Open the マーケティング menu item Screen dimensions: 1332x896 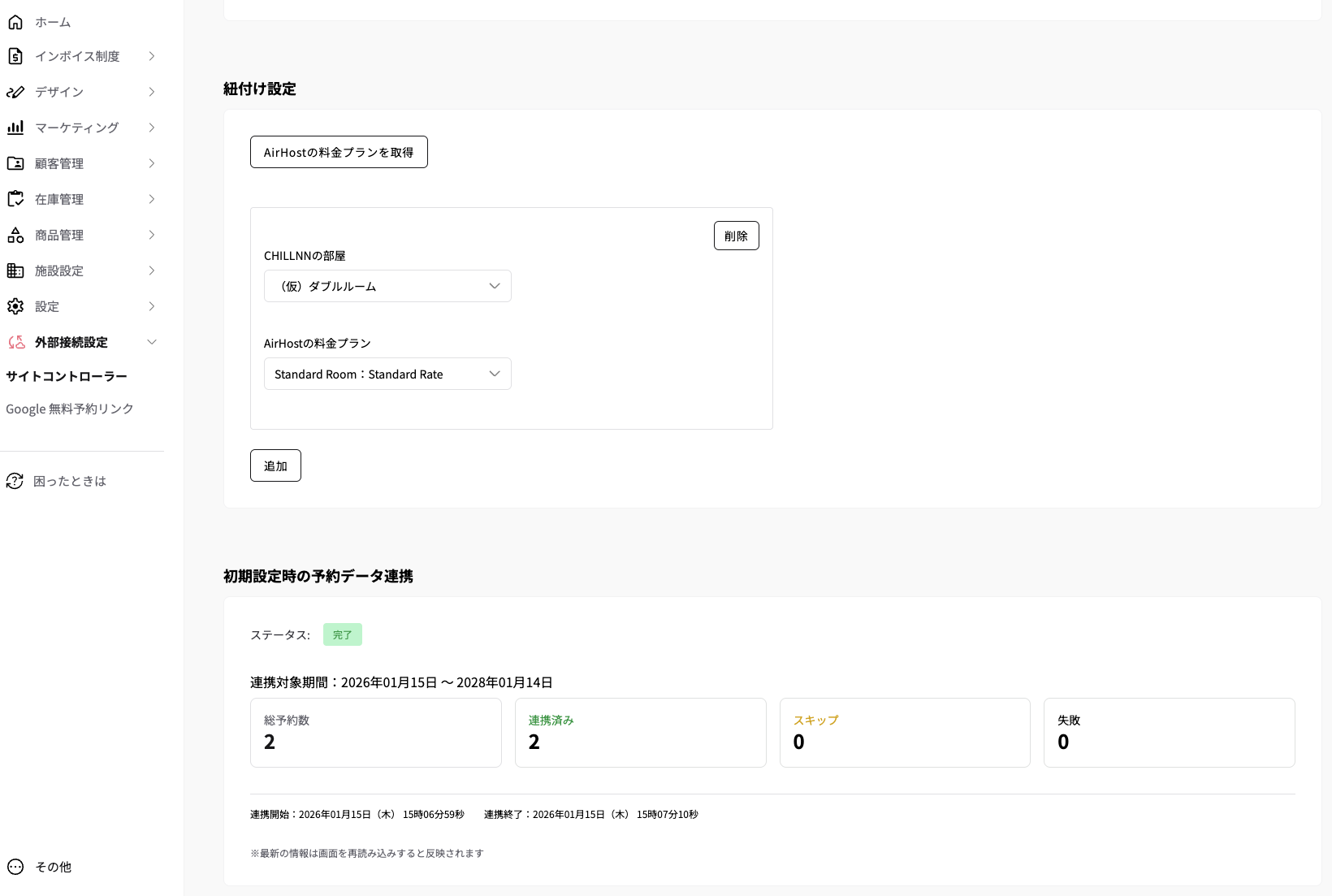(x=77, y=128)
